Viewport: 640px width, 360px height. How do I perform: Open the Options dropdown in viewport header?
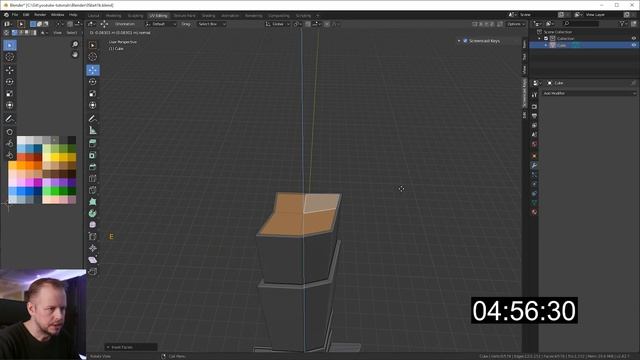(516, 24)
